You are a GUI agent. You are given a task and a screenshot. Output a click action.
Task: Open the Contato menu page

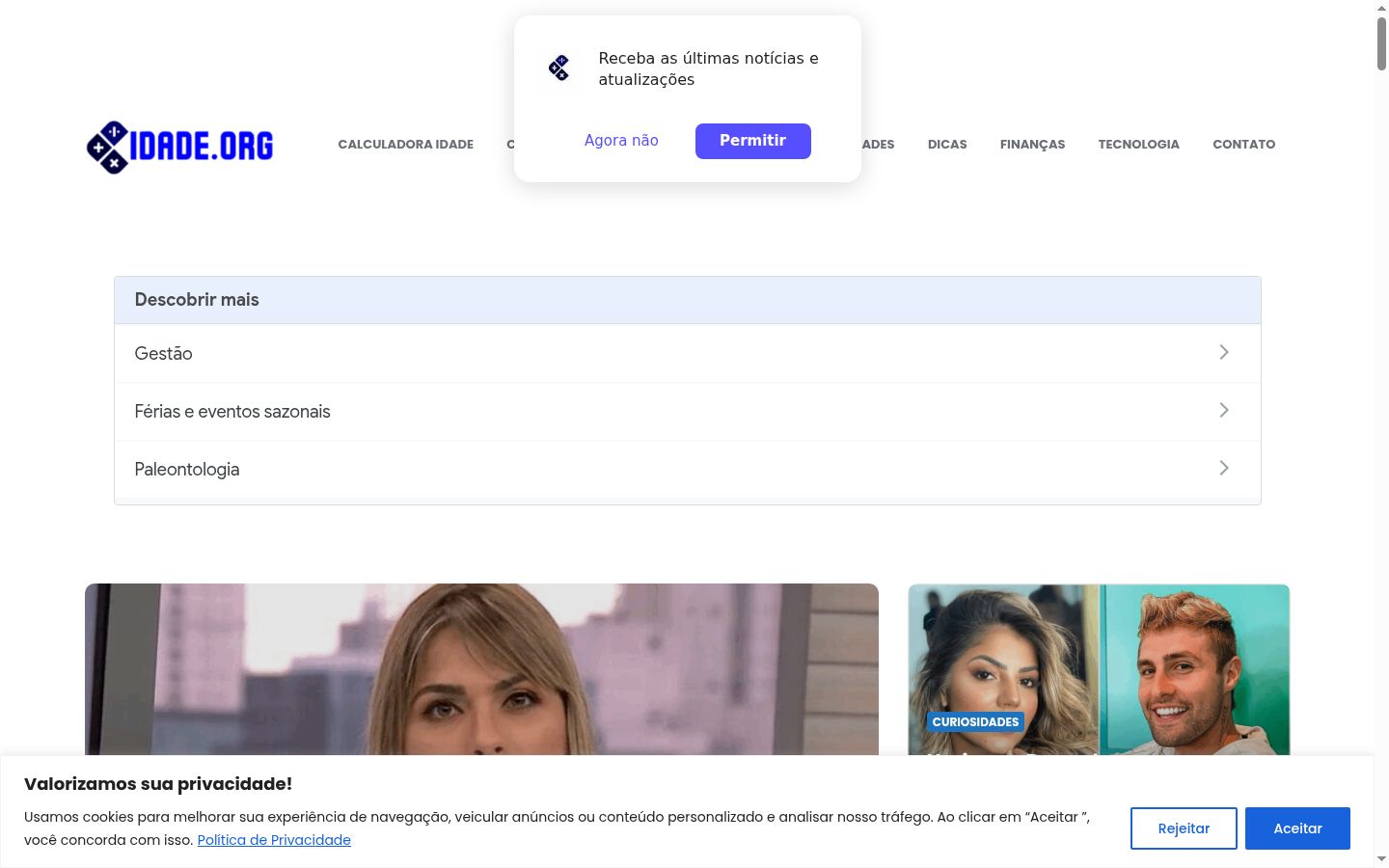point(1243,144)
